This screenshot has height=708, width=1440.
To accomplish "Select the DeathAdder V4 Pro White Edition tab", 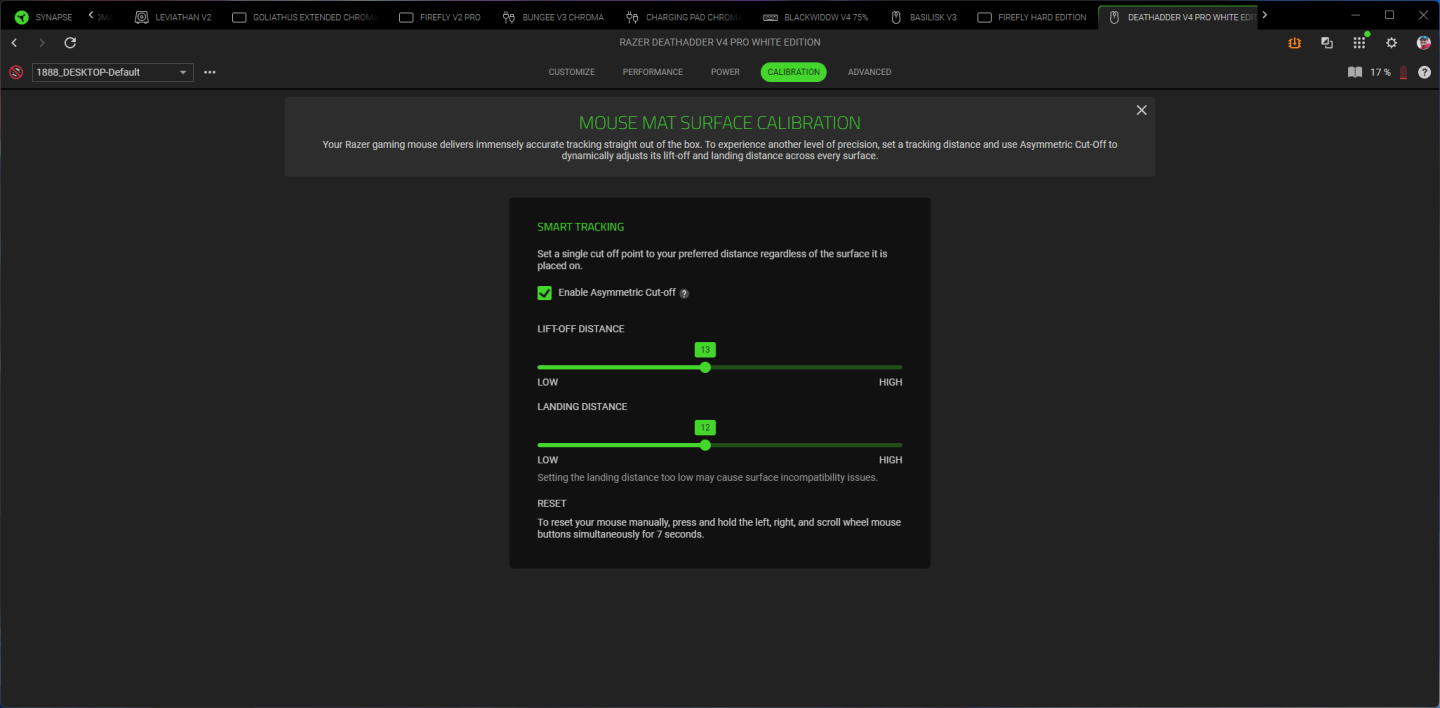I will coord(1176,17).
